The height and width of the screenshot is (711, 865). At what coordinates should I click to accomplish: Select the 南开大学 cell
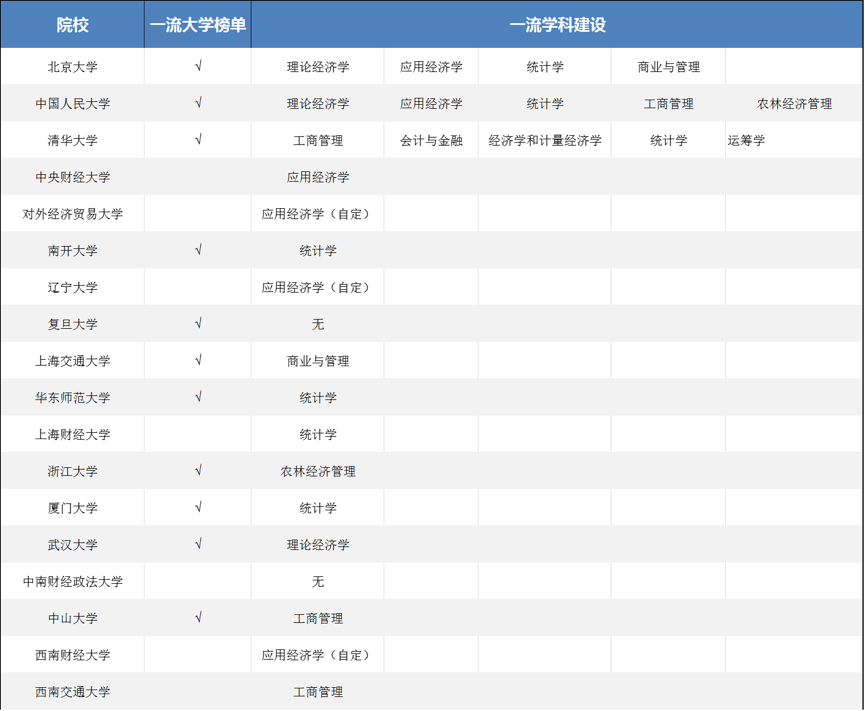pyautogui.click(x=72, y=250)
